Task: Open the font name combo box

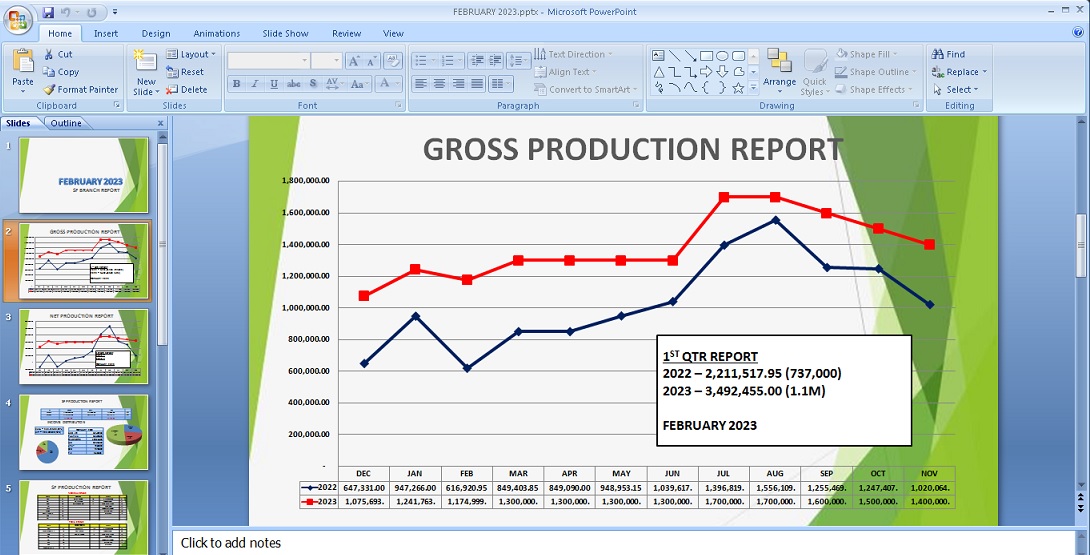Action: pos(268,61)
